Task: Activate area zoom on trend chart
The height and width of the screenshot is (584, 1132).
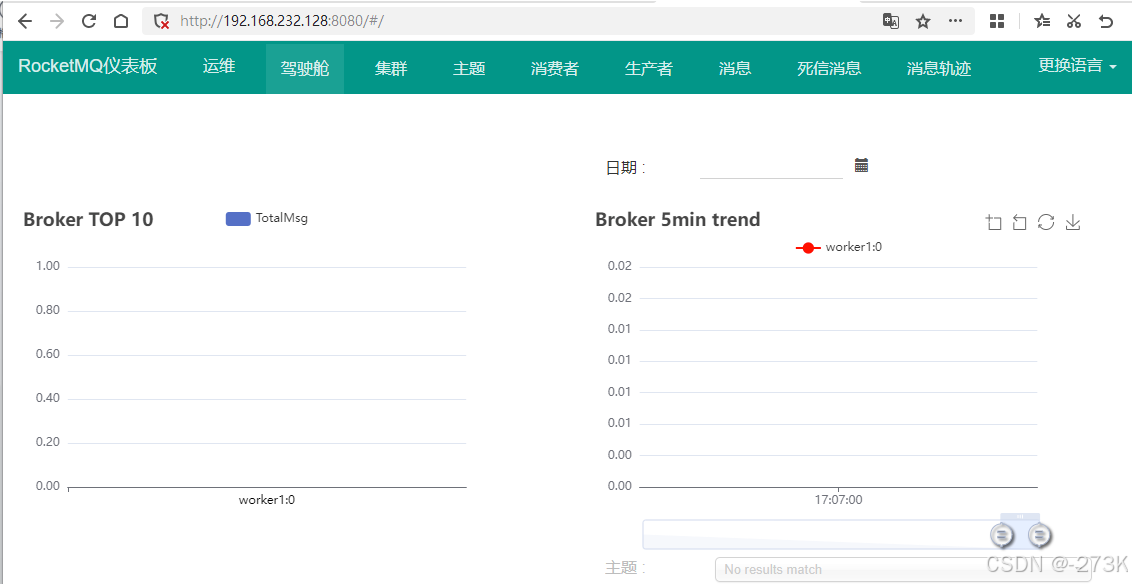Action: pyautogui.click(x=993, y=222)
